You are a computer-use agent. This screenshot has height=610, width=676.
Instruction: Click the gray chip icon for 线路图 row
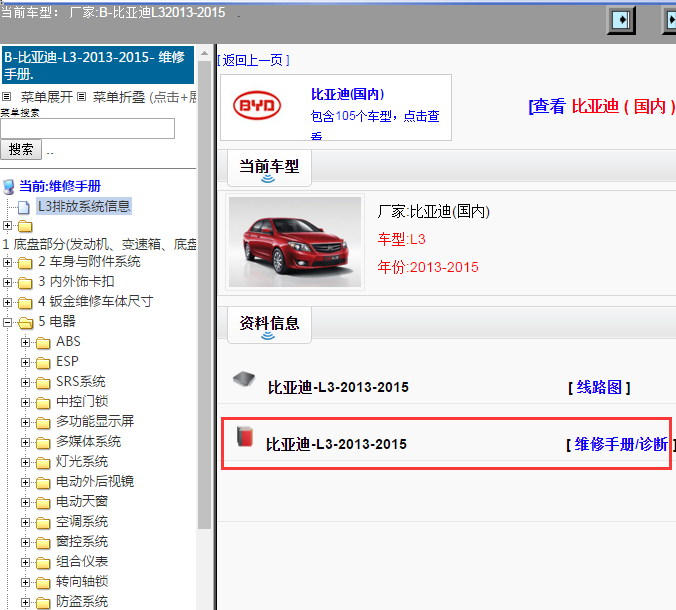pos(244,379)
